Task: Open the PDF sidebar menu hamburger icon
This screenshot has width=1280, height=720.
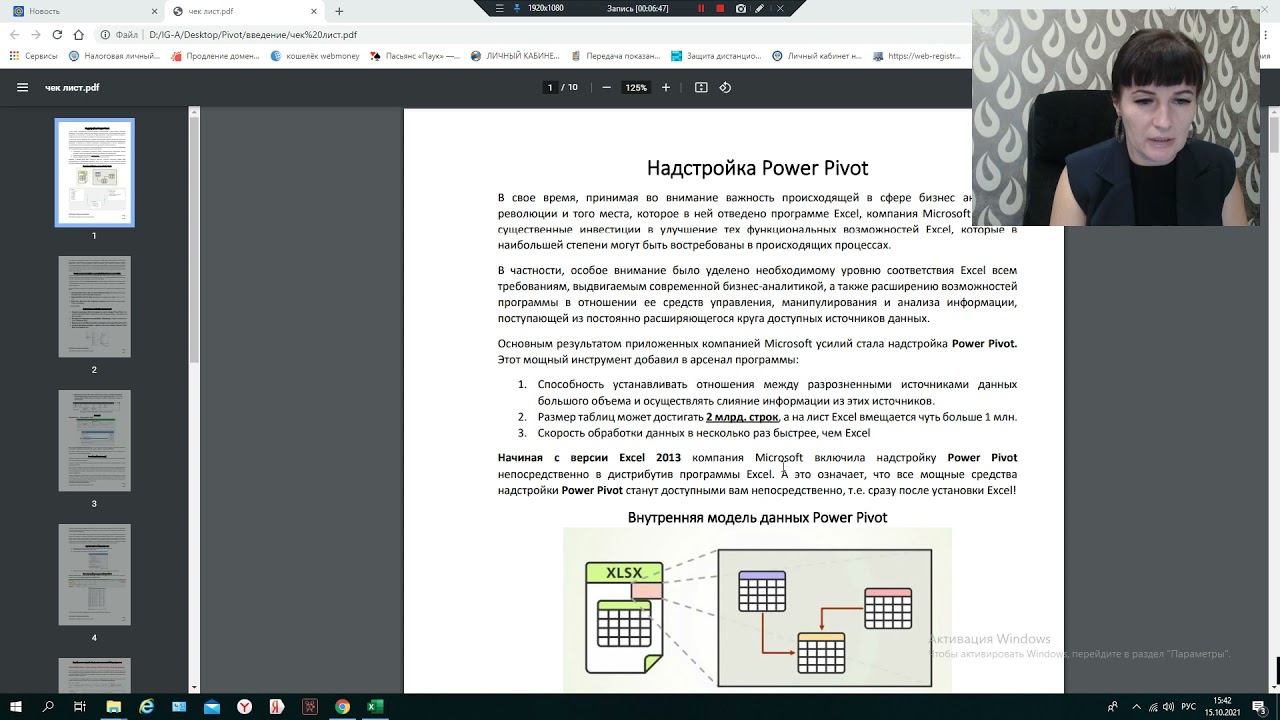Action: (22, 87)
